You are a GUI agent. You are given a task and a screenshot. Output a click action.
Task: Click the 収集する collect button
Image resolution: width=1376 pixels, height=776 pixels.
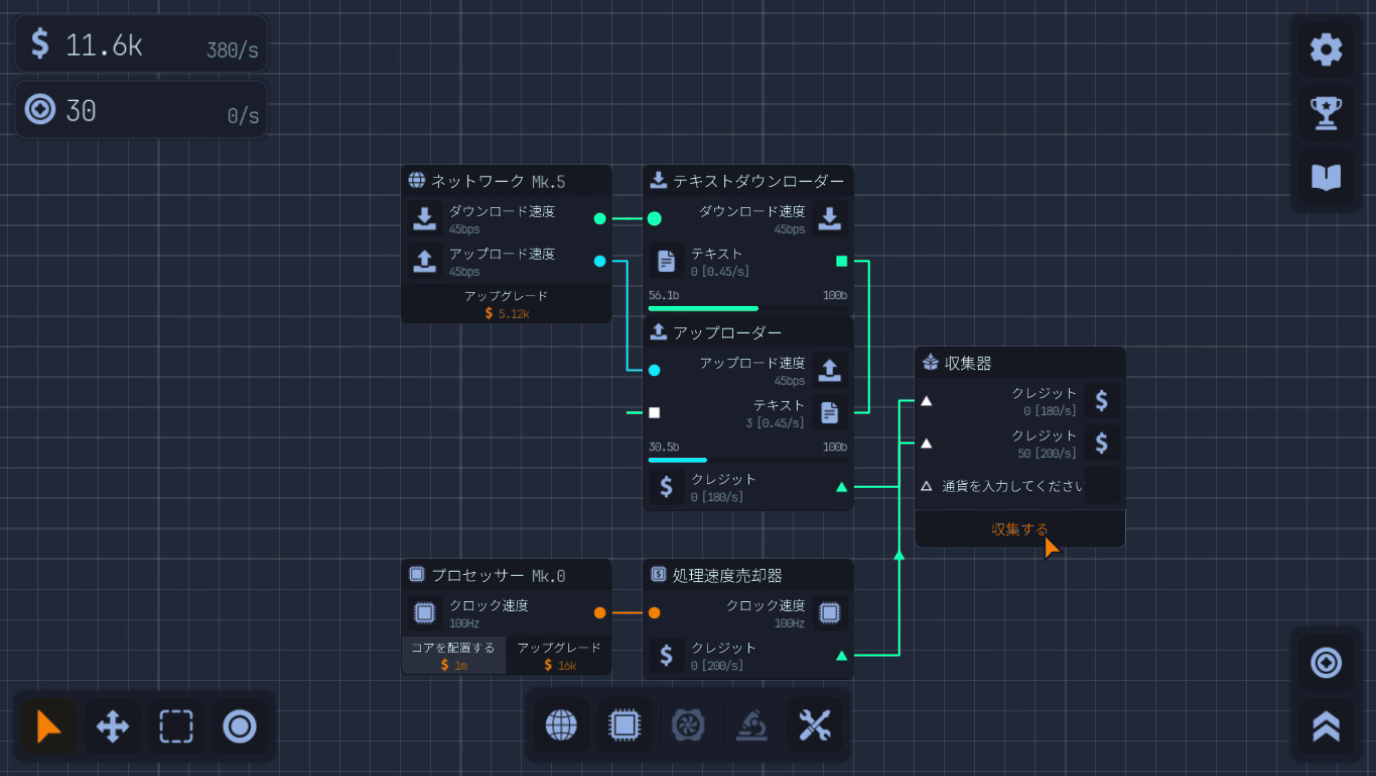coord(1020,529)
